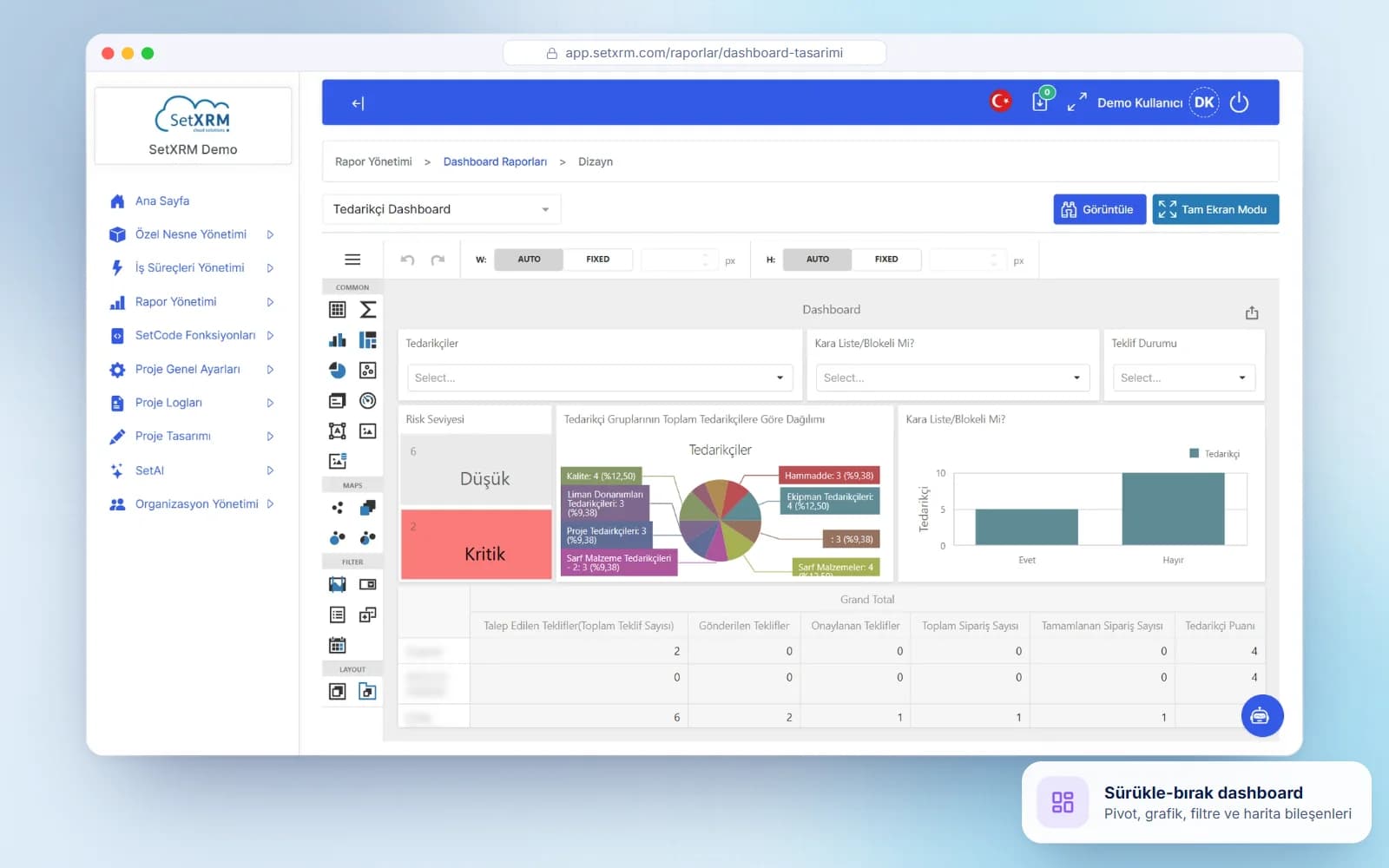Add a Scatter Chart item

[368, 370]
